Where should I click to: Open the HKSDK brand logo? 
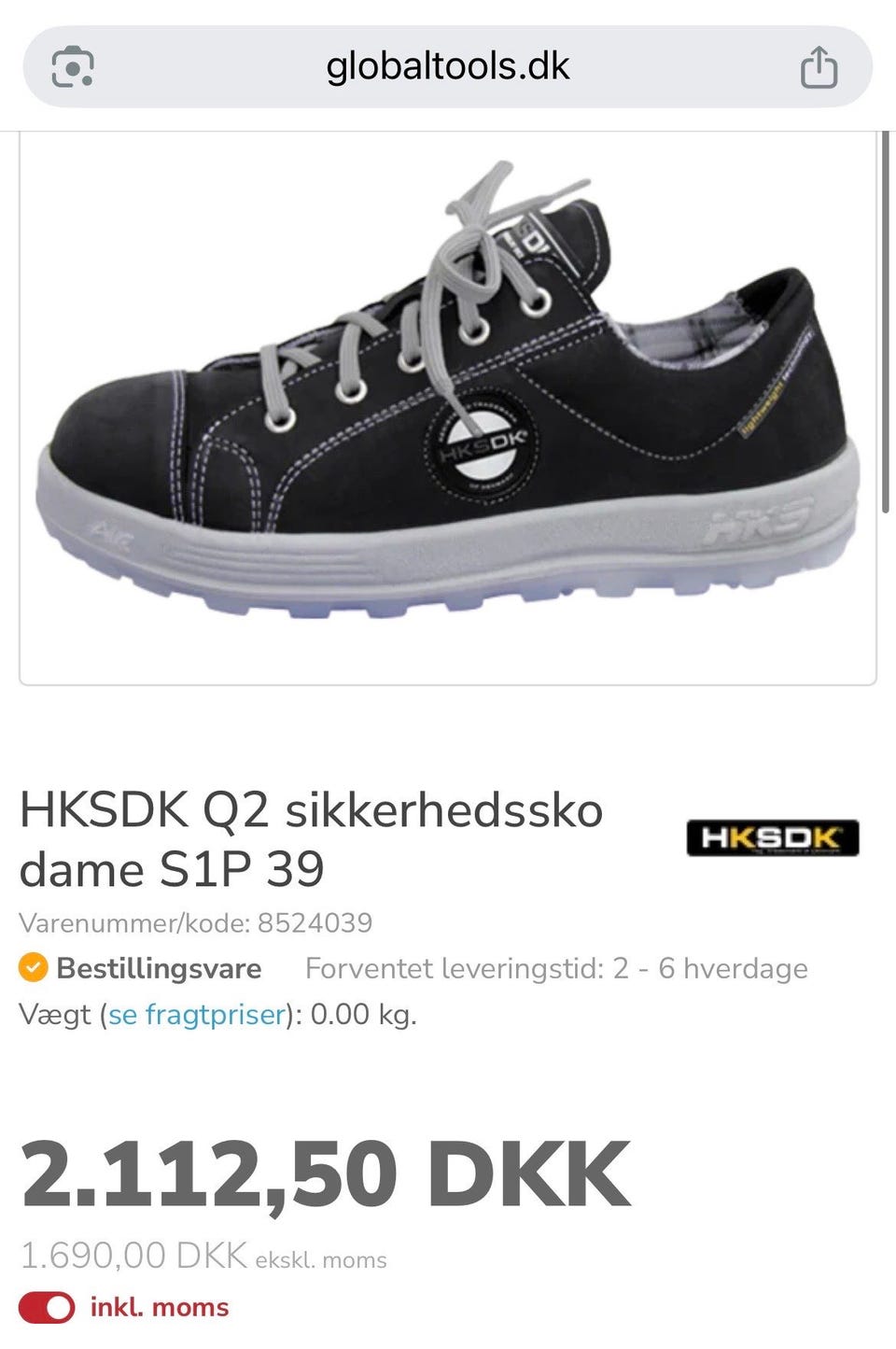(x=773, y=837)
